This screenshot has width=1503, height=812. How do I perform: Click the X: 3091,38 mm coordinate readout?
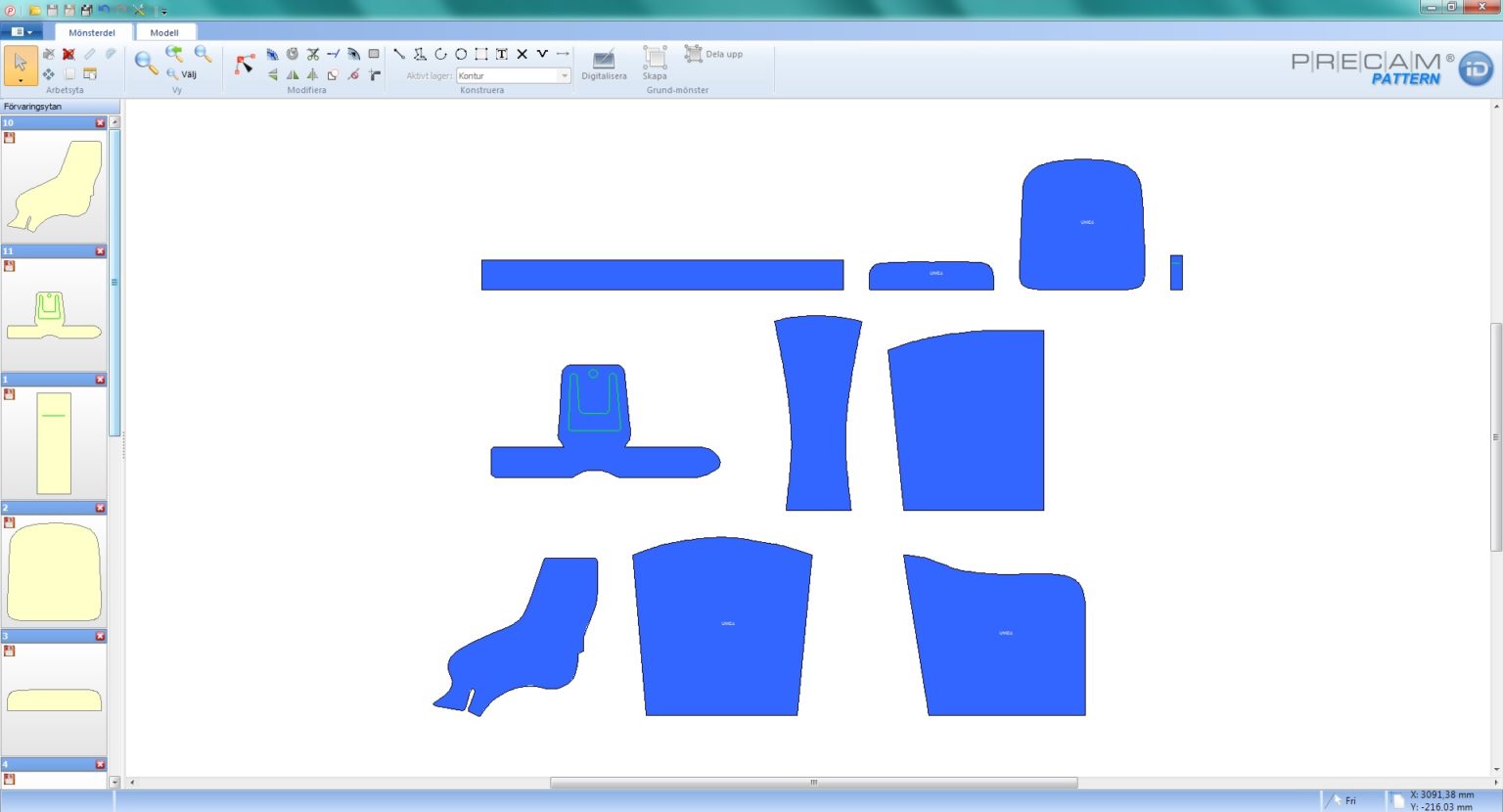tap(1441, 795)
